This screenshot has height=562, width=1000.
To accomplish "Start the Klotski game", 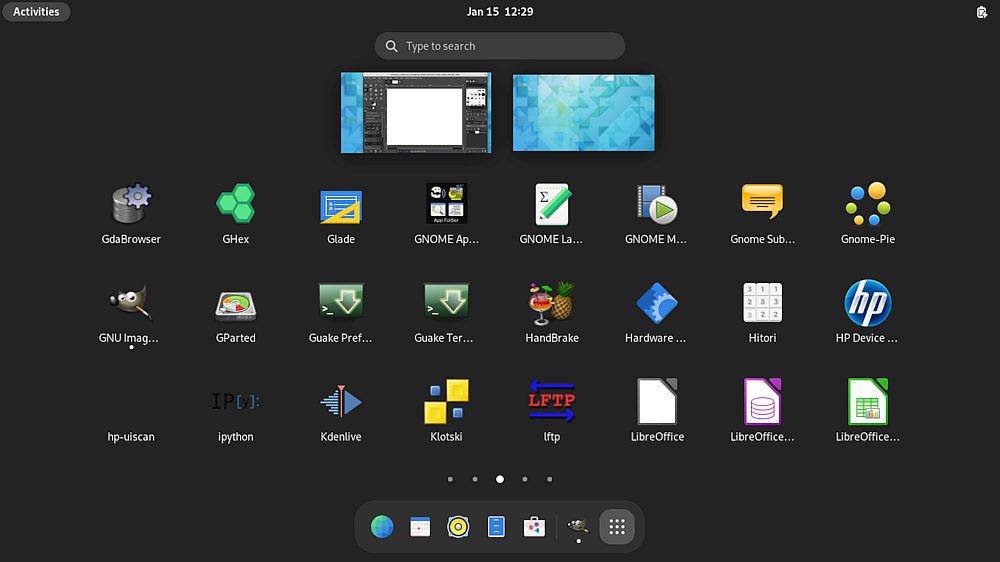I will [x=446, y=411].
